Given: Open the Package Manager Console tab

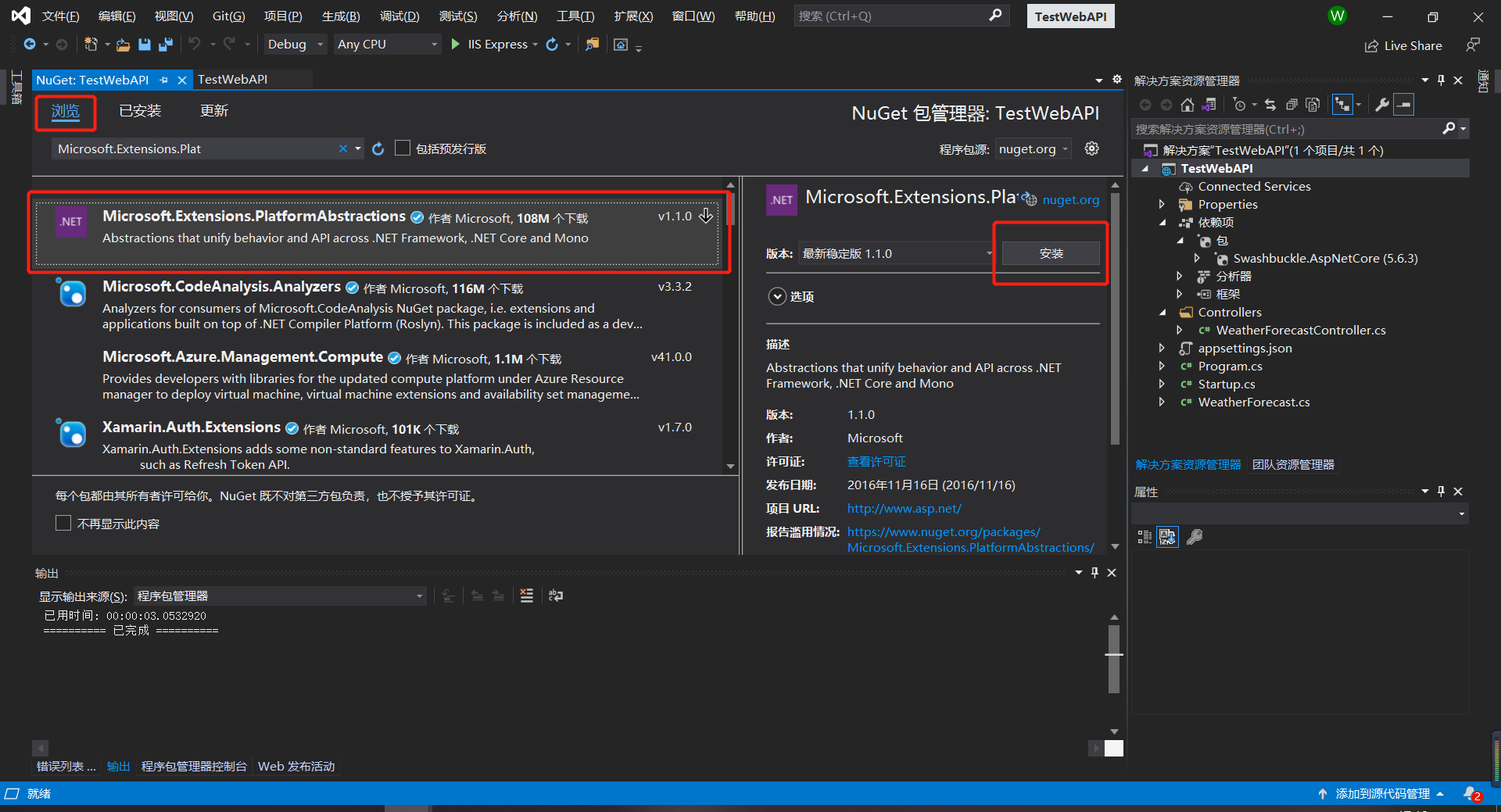Looking at the screenshot, I should coord(194,766).
